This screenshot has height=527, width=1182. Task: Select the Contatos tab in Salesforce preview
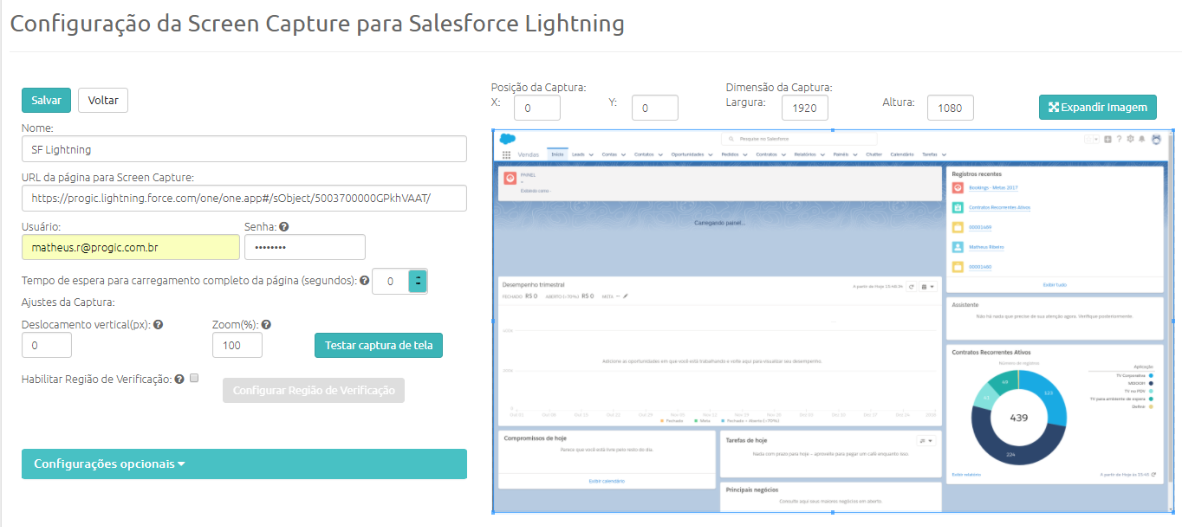(644, 155)
